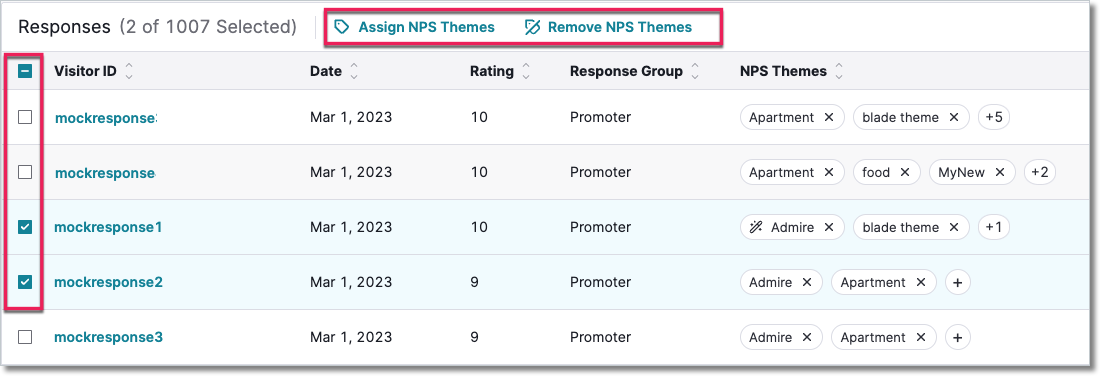Remove blade theme from mockresponse1 row

pos(953,227)
